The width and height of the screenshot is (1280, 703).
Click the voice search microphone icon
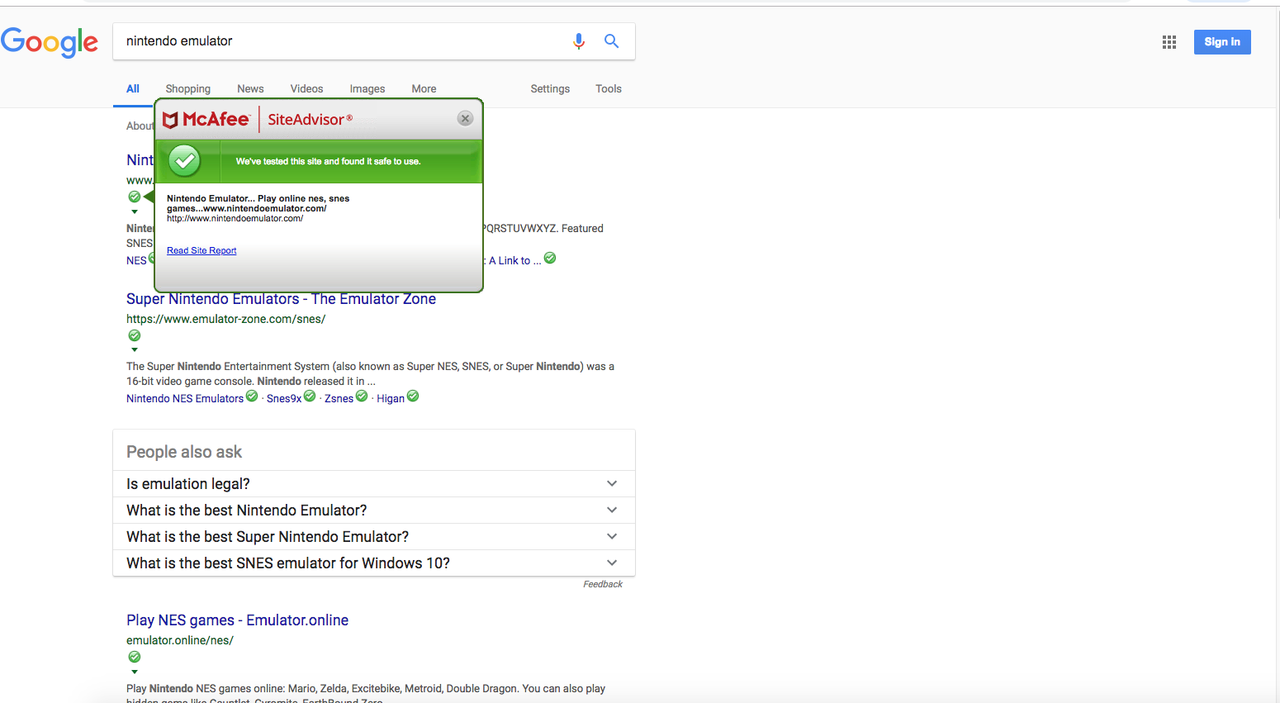pyautogui.click(x=578, y=41)
